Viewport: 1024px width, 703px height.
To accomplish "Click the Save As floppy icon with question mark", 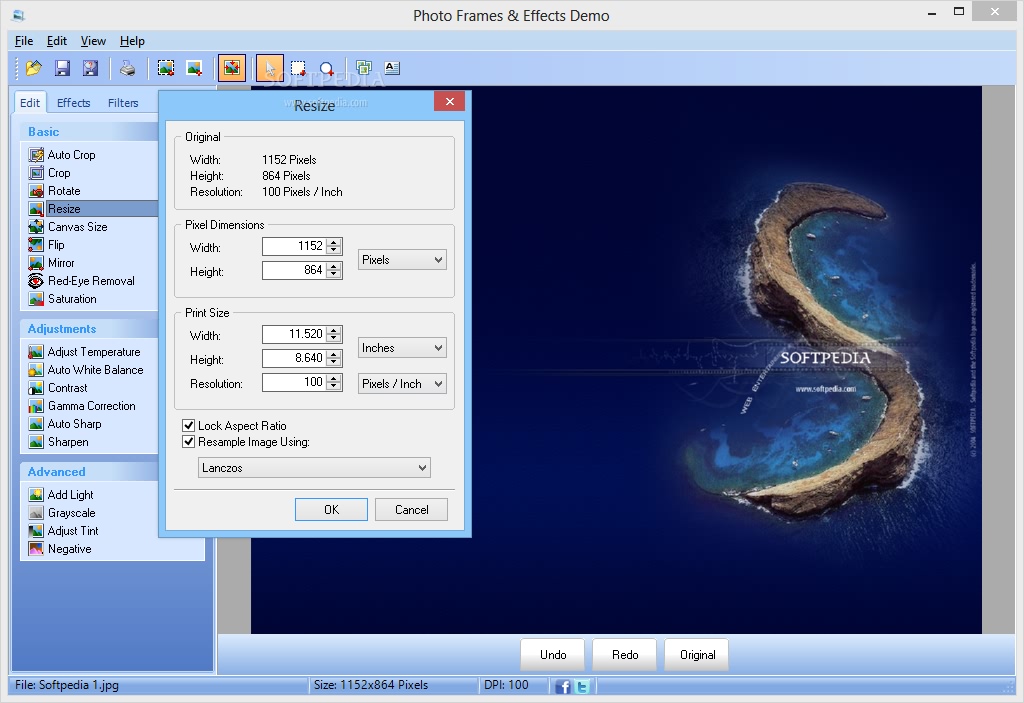I will 90,68.
